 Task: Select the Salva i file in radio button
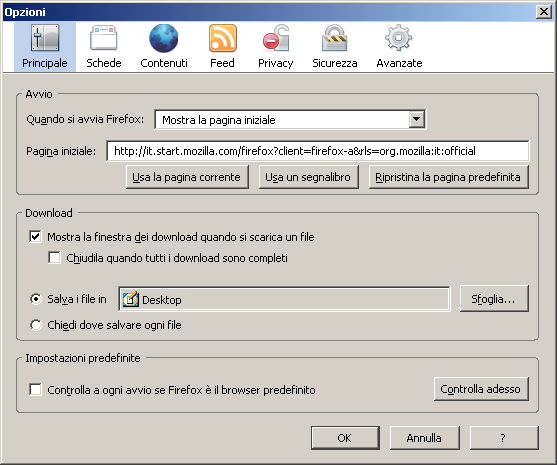point(36,299)
